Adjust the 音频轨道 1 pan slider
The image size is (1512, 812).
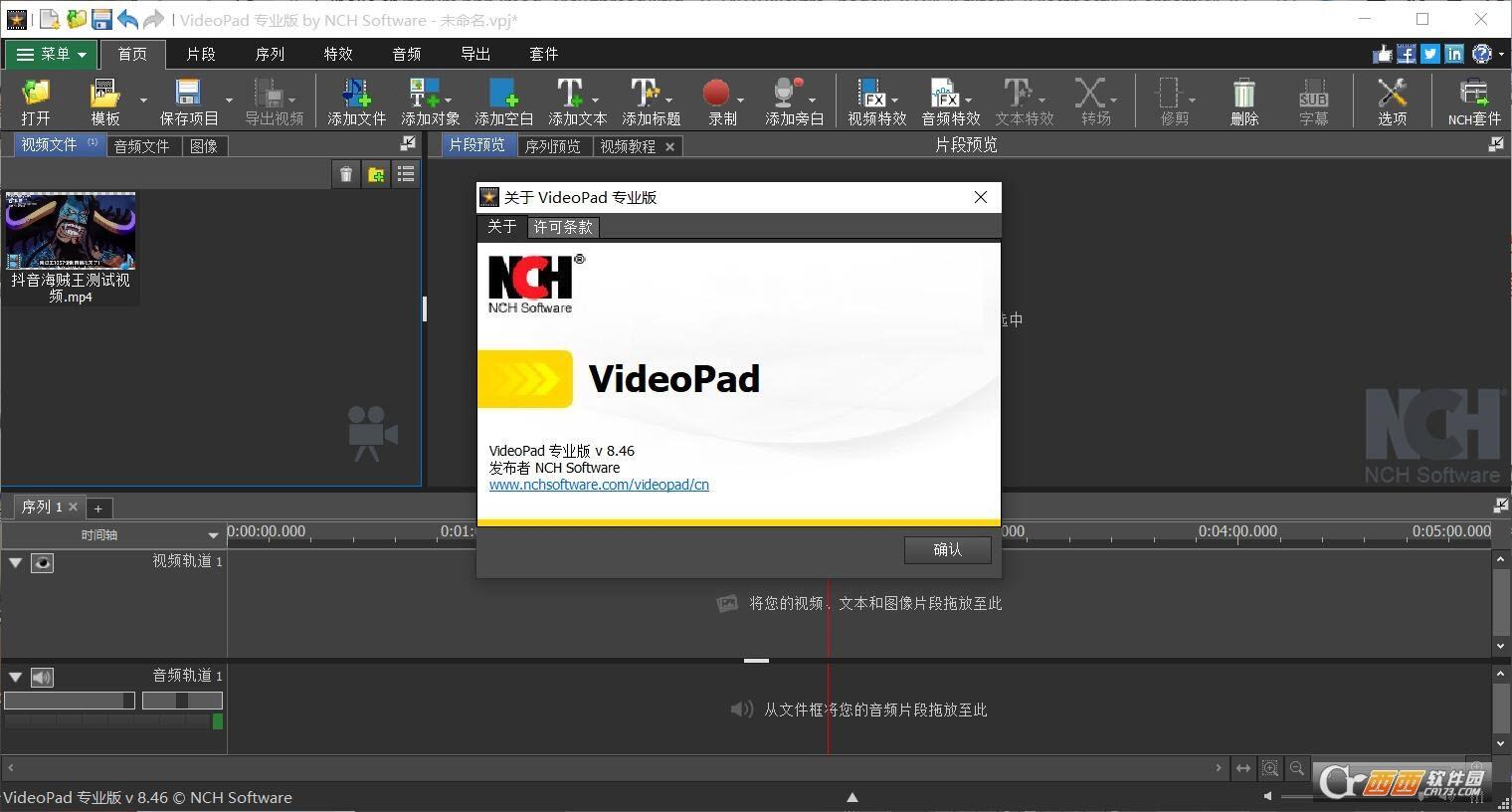click(x=182, y=701)
